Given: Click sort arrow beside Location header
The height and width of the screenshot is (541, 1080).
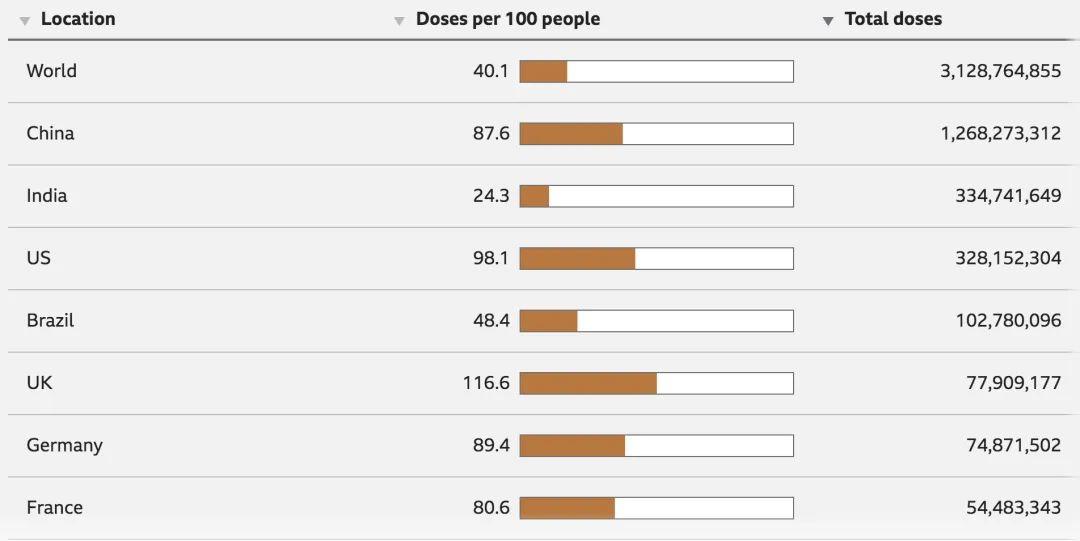Looking at the screenshot, I should coord(25,21).
